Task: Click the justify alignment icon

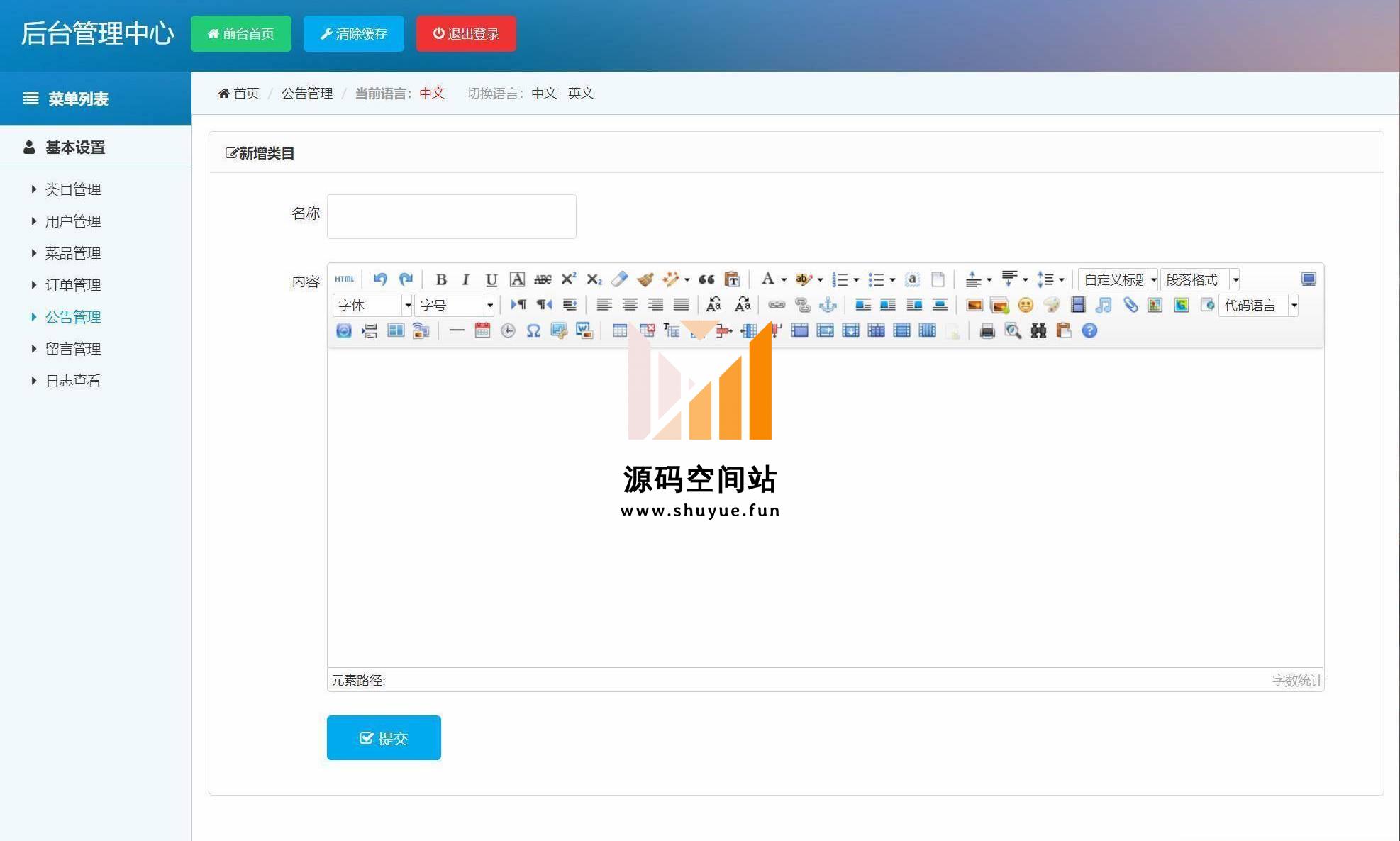Action: point(681,305)
